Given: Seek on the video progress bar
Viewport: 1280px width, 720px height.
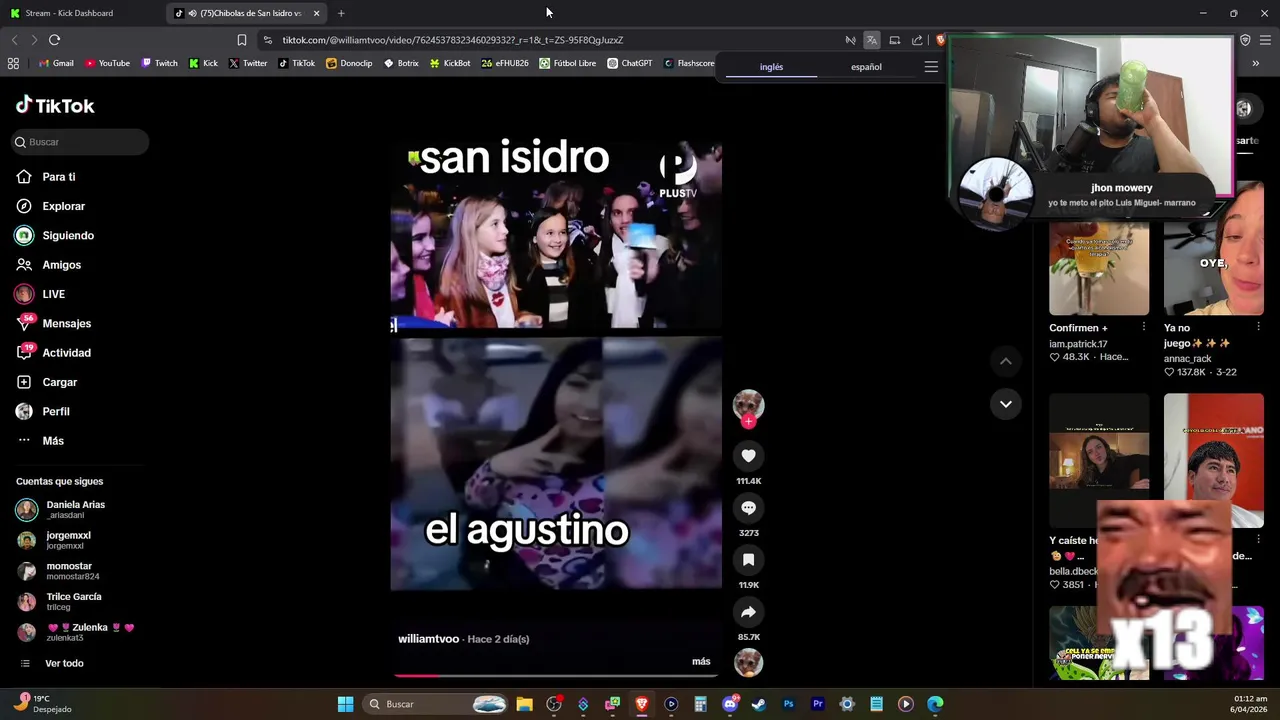Looking at the screenshot, I should click(x=555, y=675).
